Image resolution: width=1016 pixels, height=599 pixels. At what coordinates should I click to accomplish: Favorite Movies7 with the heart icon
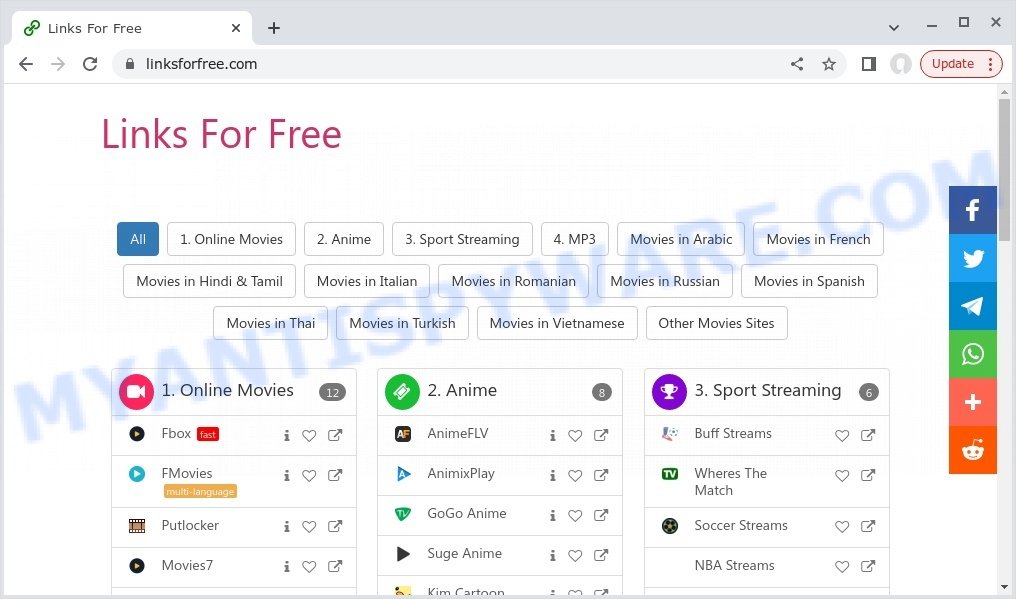(x=309, y=567)
